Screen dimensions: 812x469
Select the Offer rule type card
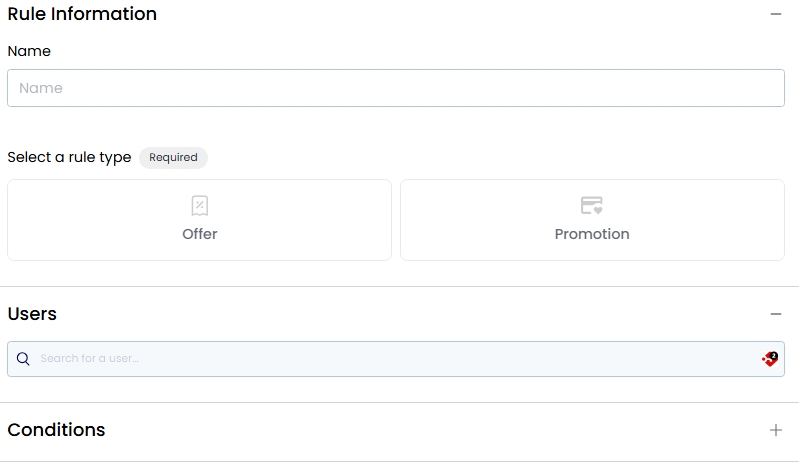(x=199, y=220)
